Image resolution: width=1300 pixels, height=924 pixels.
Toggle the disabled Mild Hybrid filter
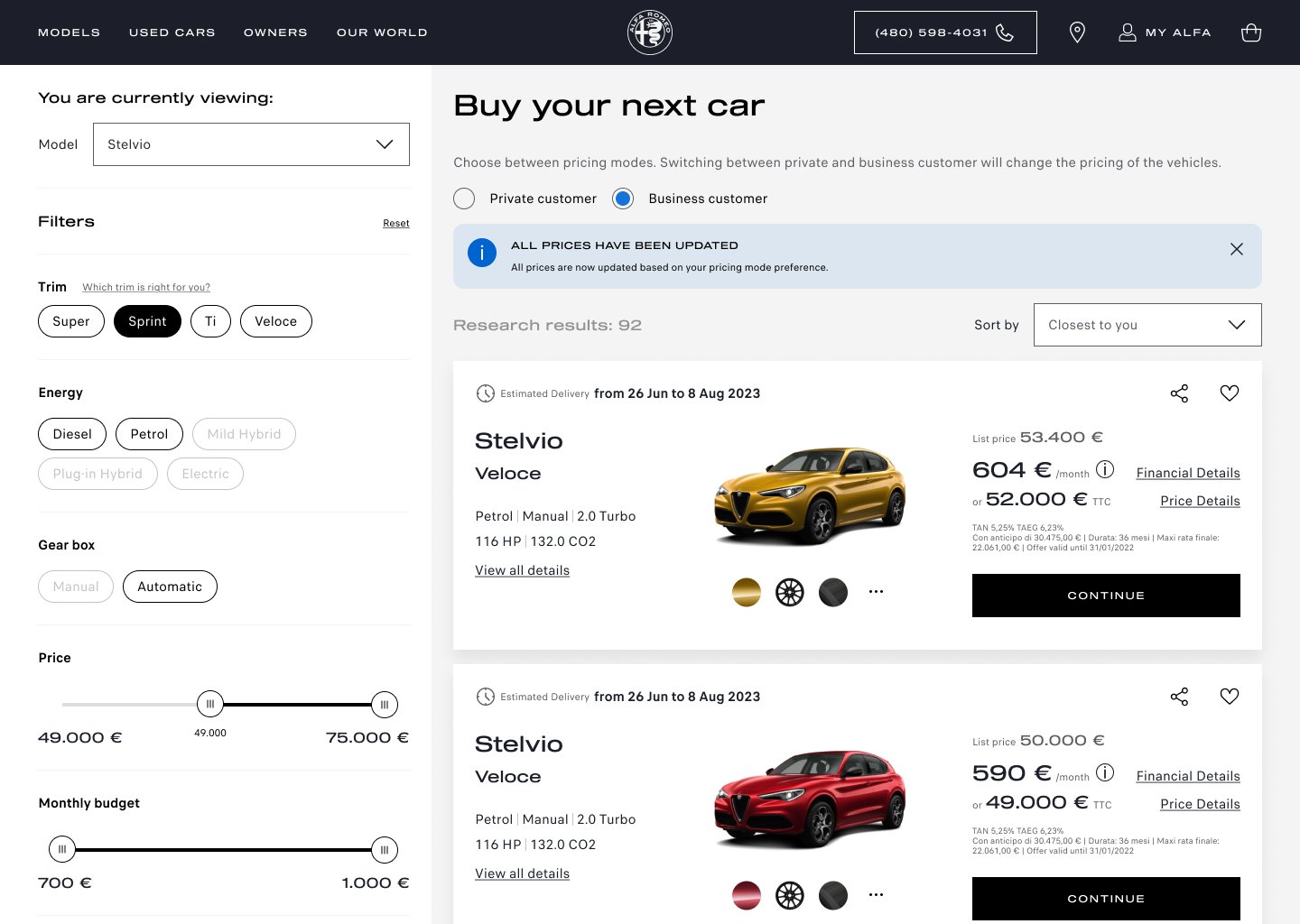pos(244,434)
